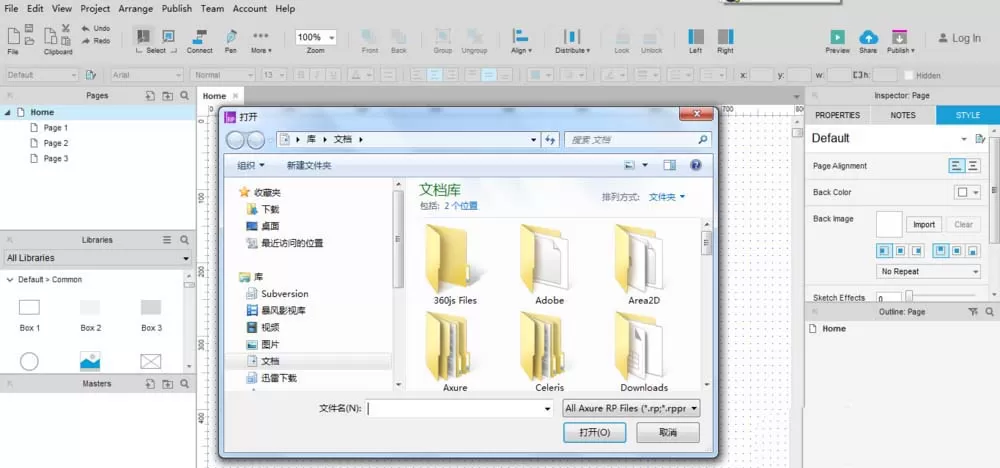Open the 文件名 combo box arrow
Screen dimensions: 1000x468
pos(547,409)
